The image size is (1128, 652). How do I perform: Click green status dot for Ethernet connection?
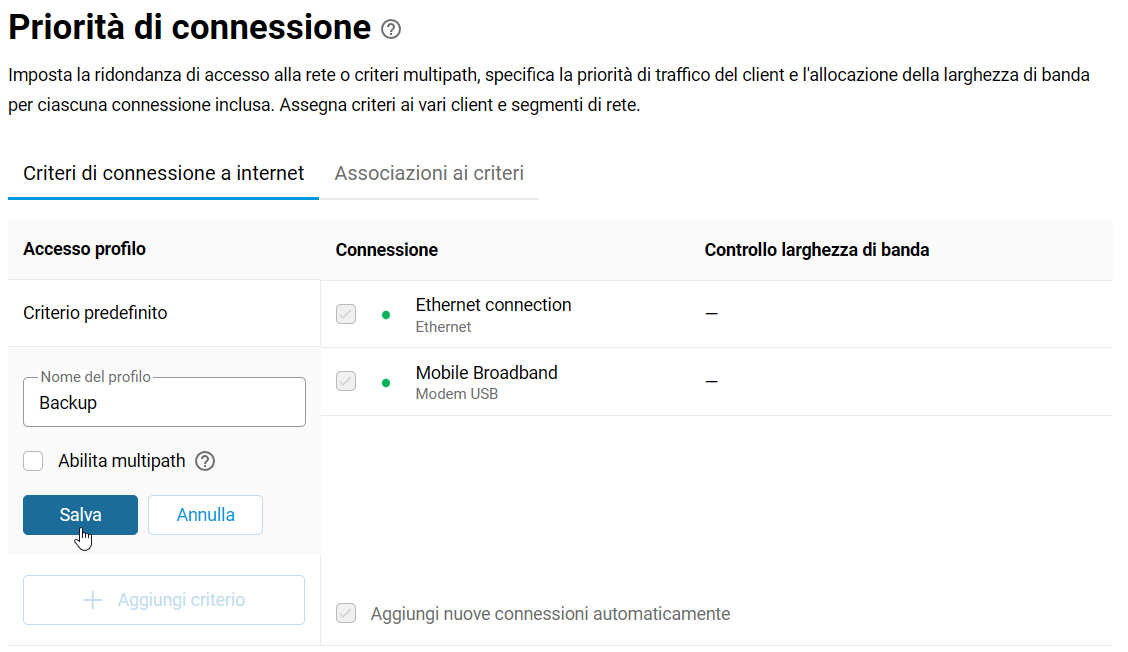pyautogui.click(x=386, y=314)
